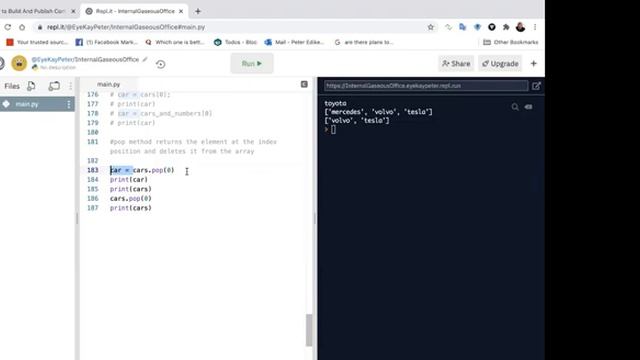
Task: Open the Chrome profile avatar
Action: click(x=520, y=27)
